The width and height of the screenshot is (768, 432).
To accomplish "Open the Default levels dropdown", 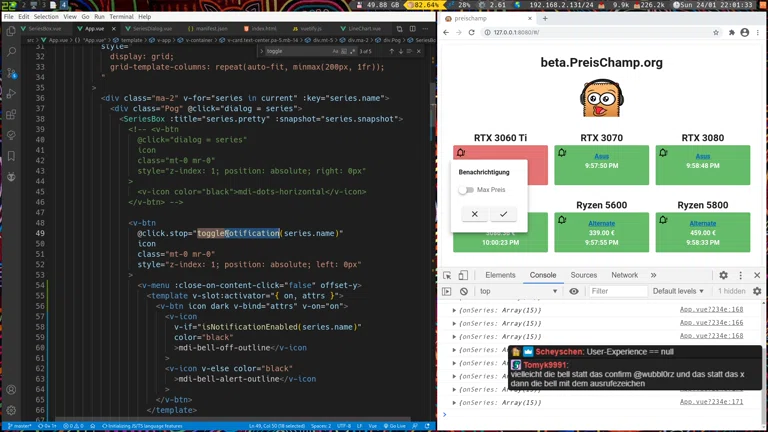I will 679,291.
